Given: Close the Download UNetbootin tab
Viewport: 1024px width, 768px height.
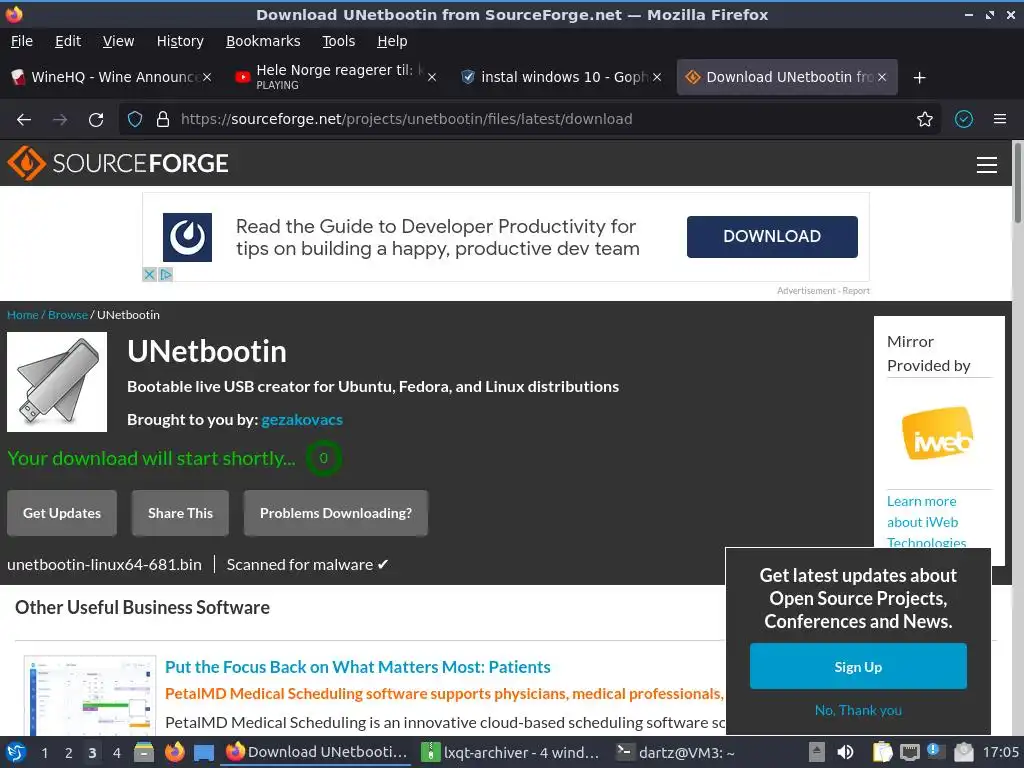Looking at the screenshot, I should click(x=882, y=77).
